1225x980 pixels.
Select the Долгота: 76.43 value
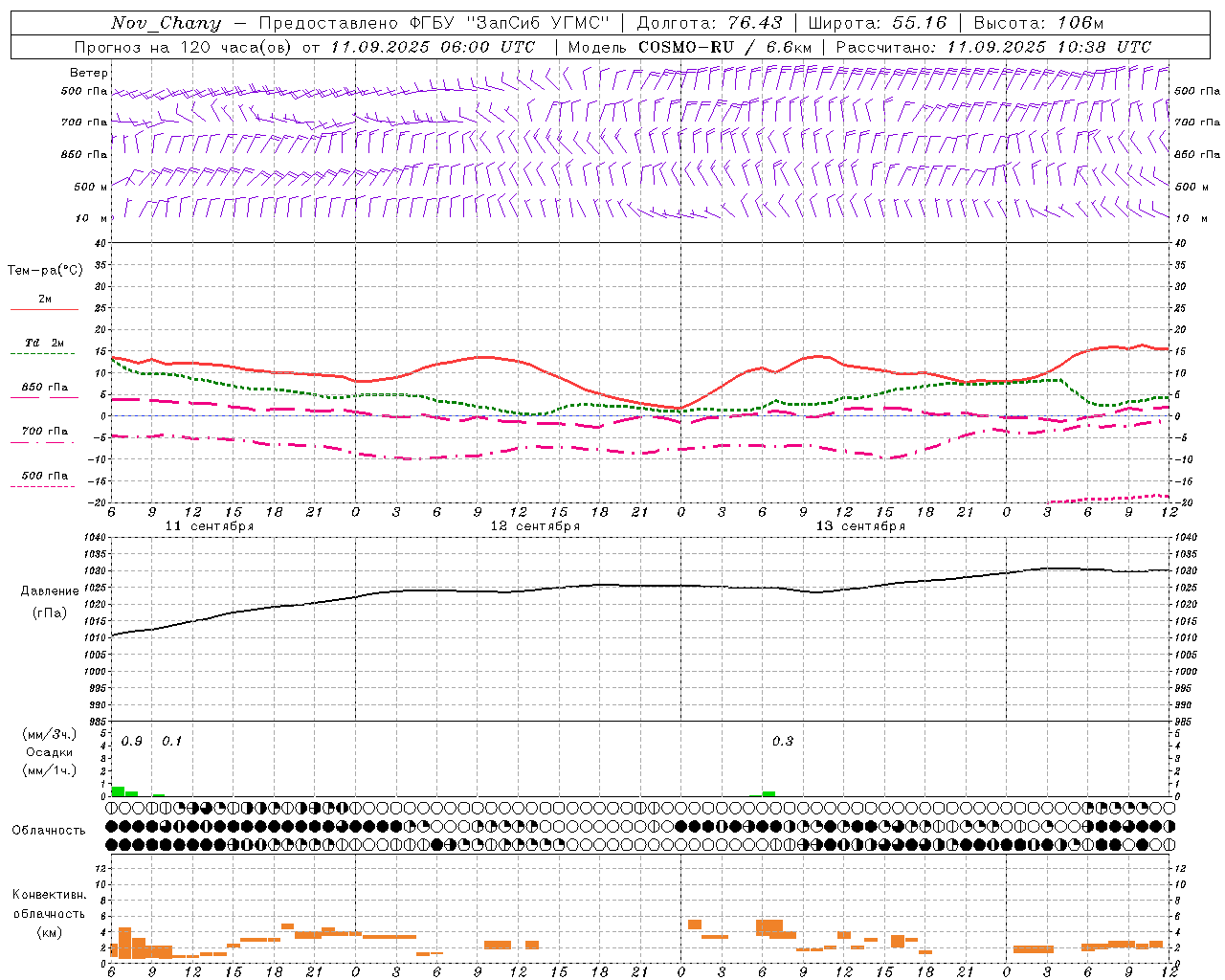709,23
